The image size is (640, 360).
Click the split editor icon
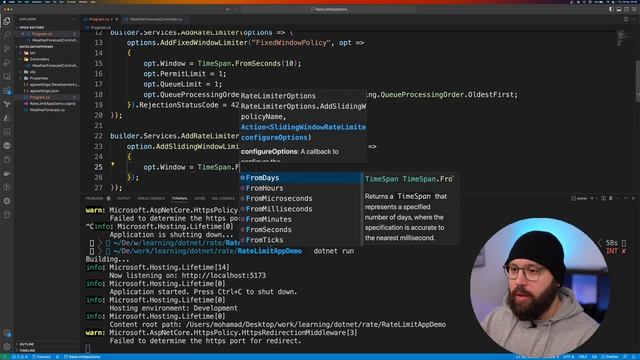[626, 19]
